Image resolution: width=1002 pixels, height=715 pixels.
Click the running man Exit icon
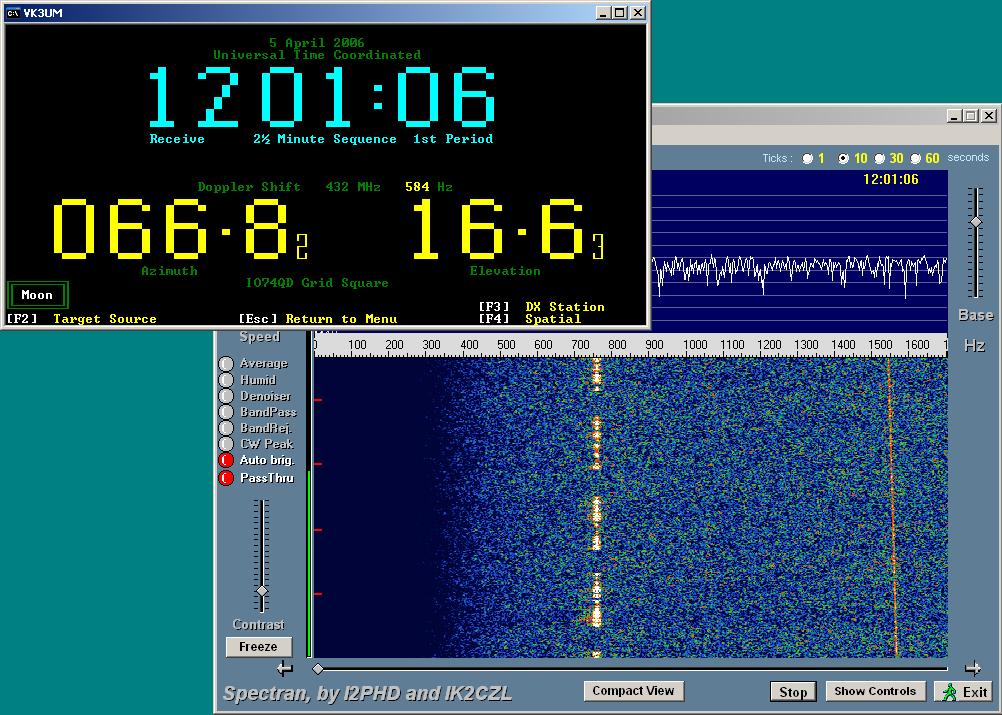point(950,692)
